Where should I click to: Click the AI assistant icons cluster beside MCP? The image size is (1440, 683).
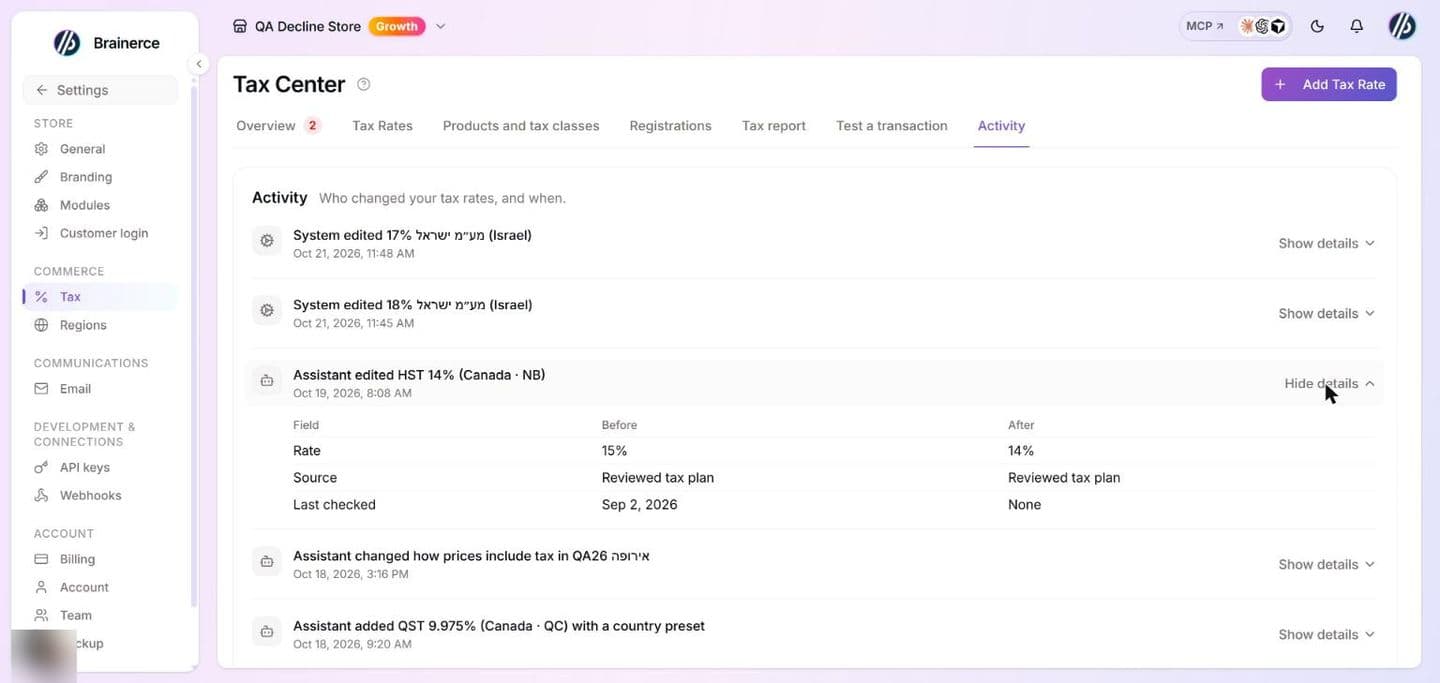1263,26
